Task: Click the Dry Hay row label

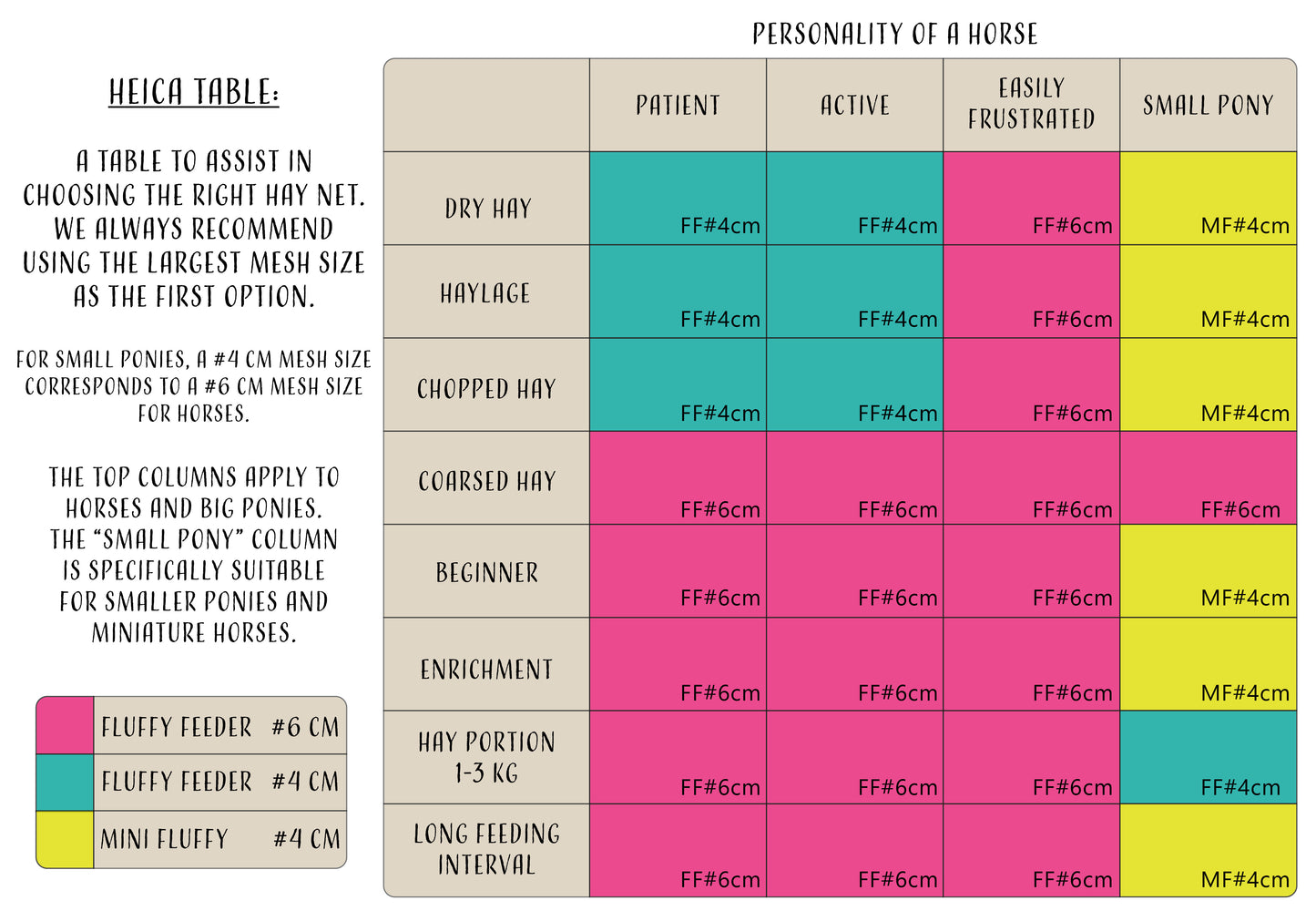Action: pos(487,209)
